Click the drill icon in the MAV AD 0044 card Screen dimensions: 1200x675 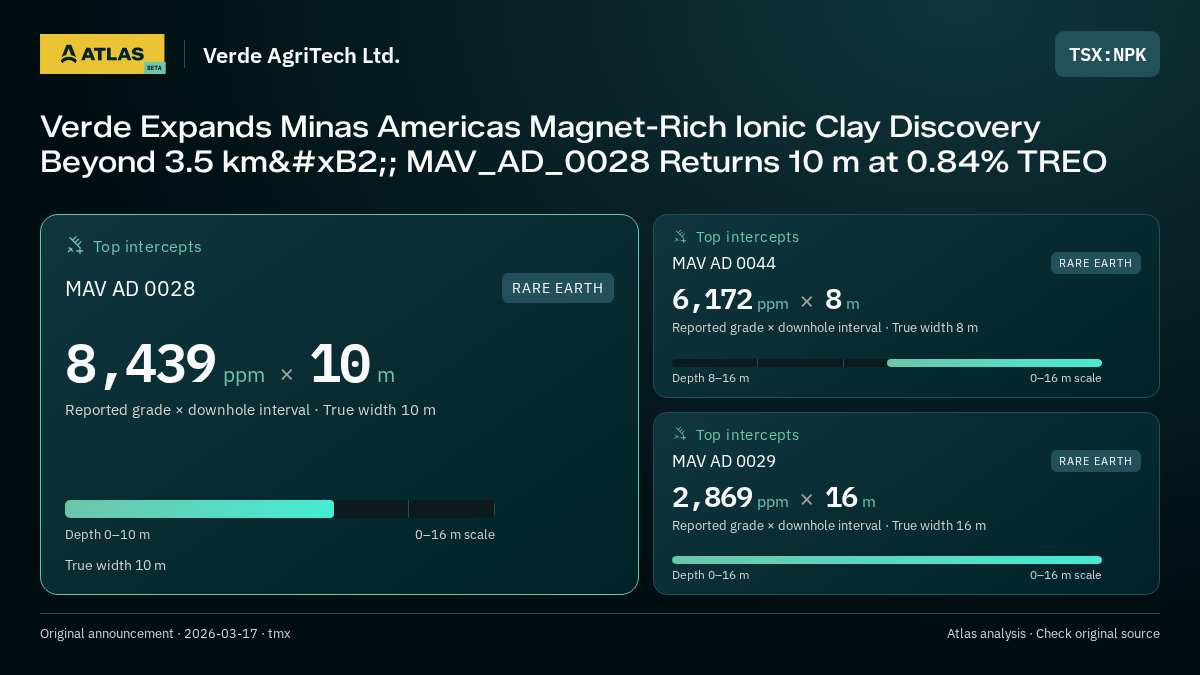(680, 236)
